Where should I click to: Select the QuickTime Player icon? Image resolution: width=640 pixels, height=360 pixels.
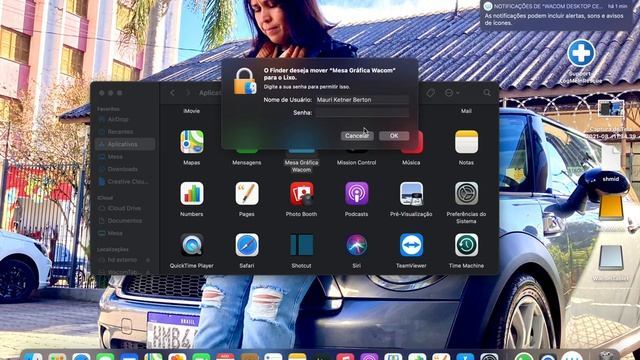click(192, 245)
